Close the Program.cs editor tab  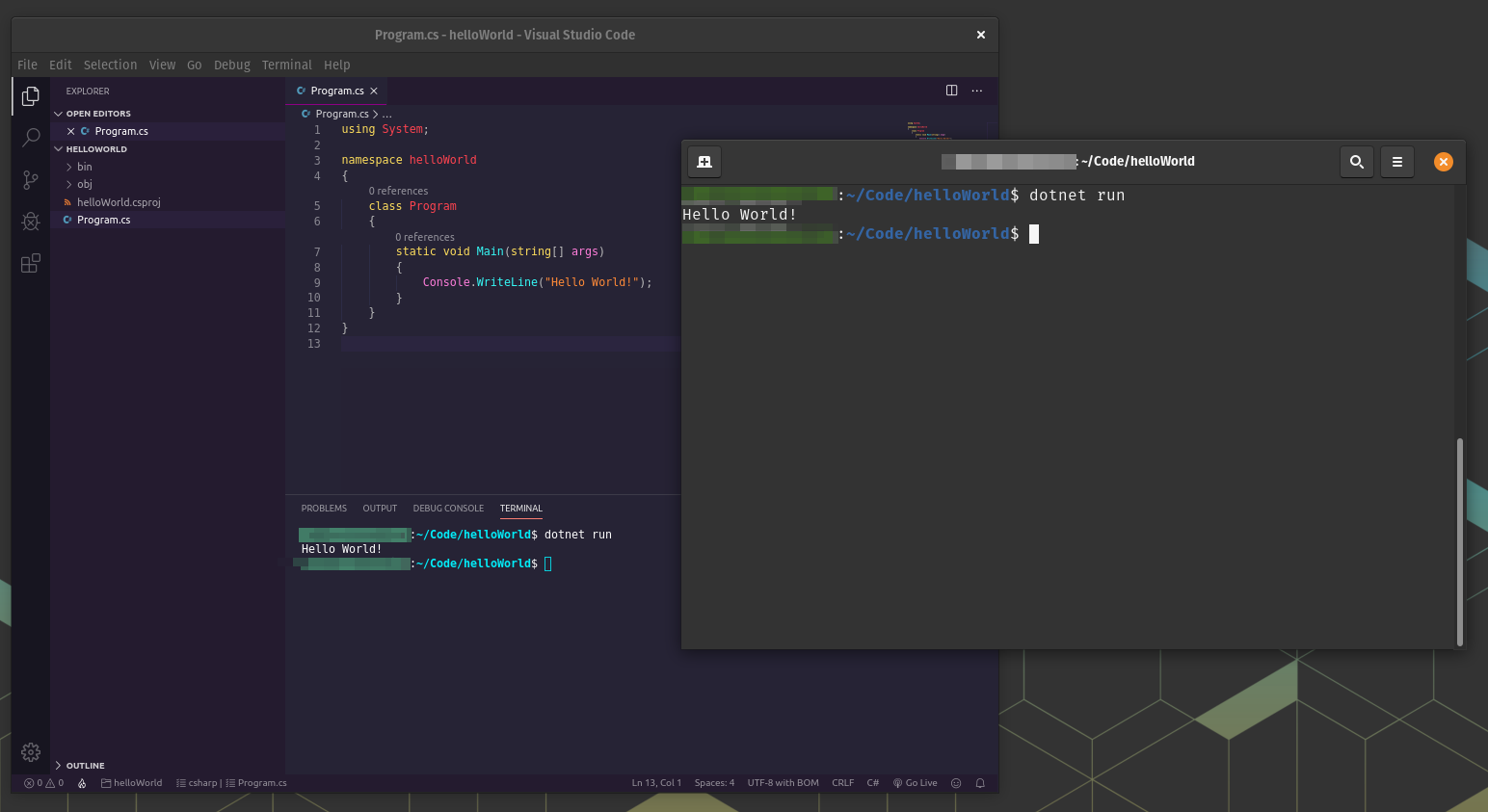(374, 91)
